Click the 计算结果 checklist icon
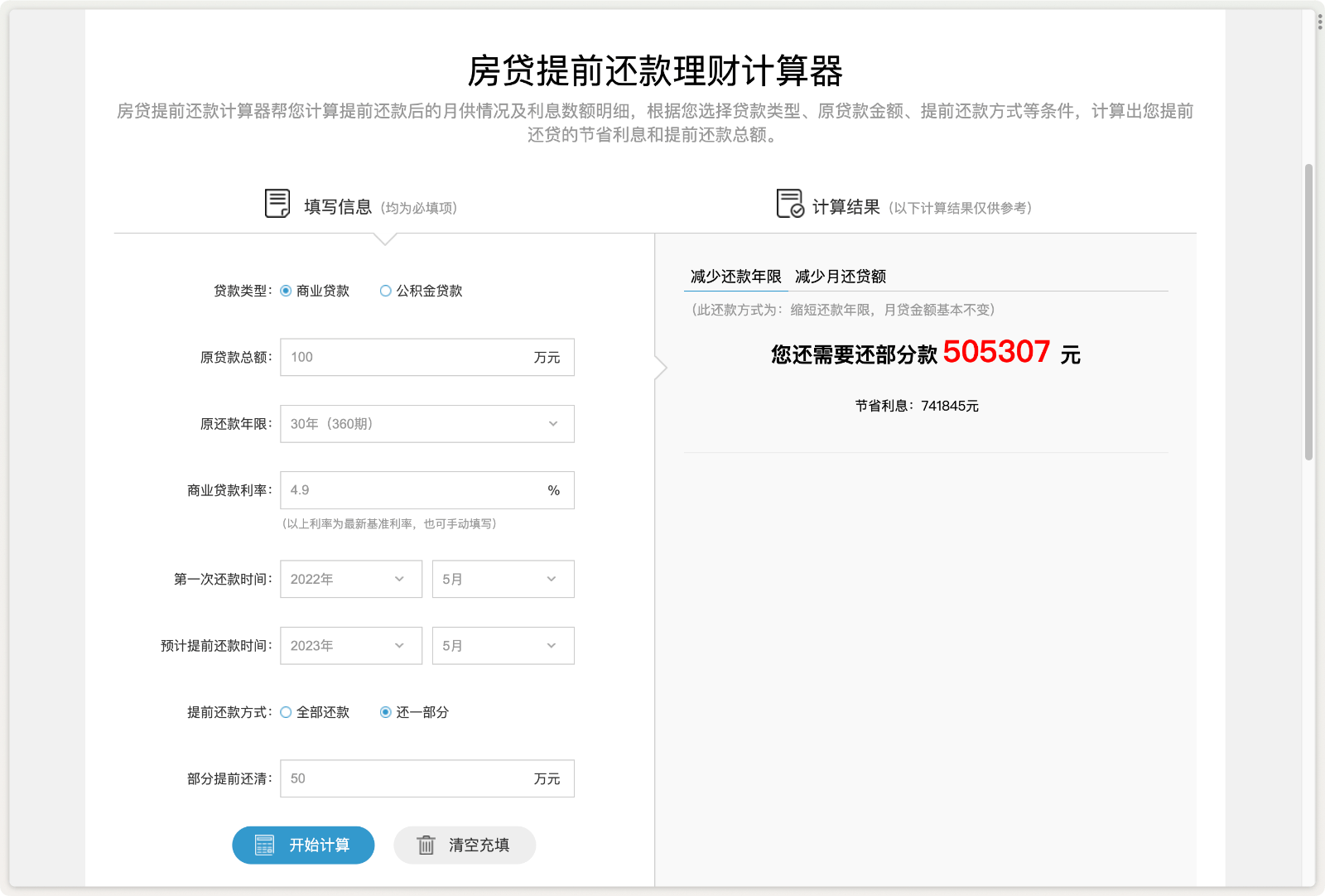Screen dimensions: 1325x896 (788, 203)
